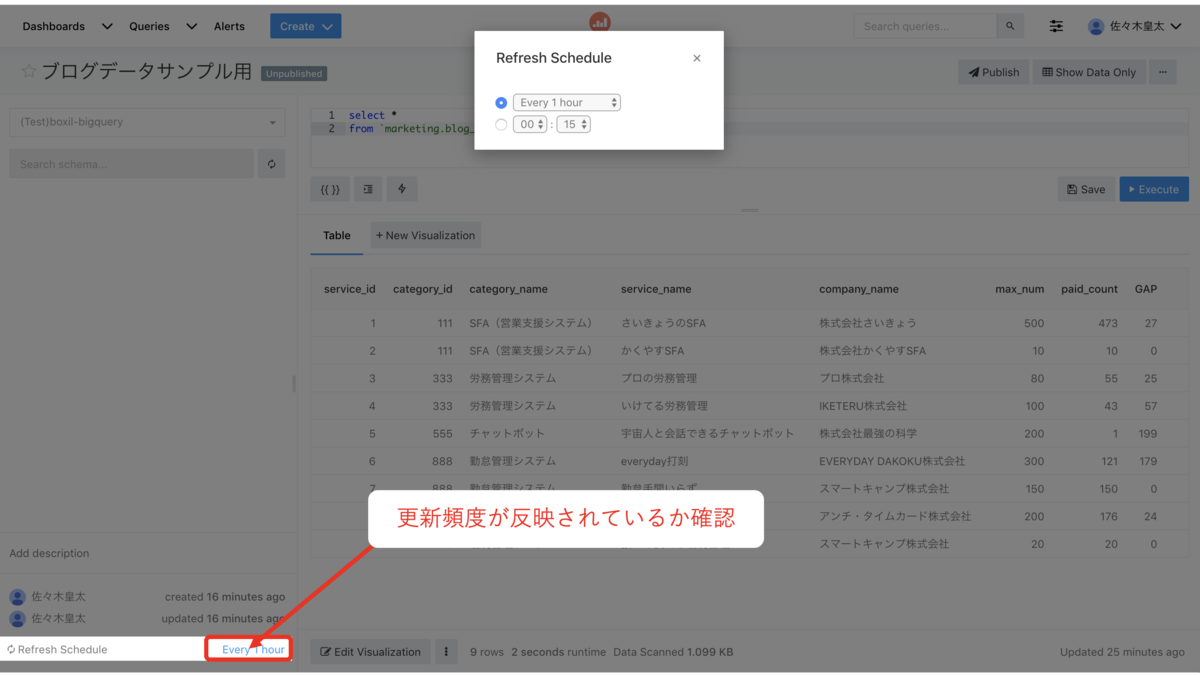Open the vertical menu beside Edit Visualization

coord(446,651)
